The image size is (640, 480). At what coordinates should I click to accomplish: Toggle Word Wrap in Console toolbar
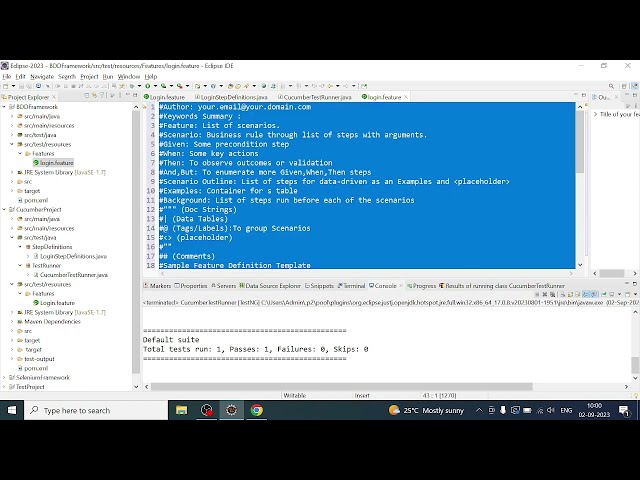point(578,294)
